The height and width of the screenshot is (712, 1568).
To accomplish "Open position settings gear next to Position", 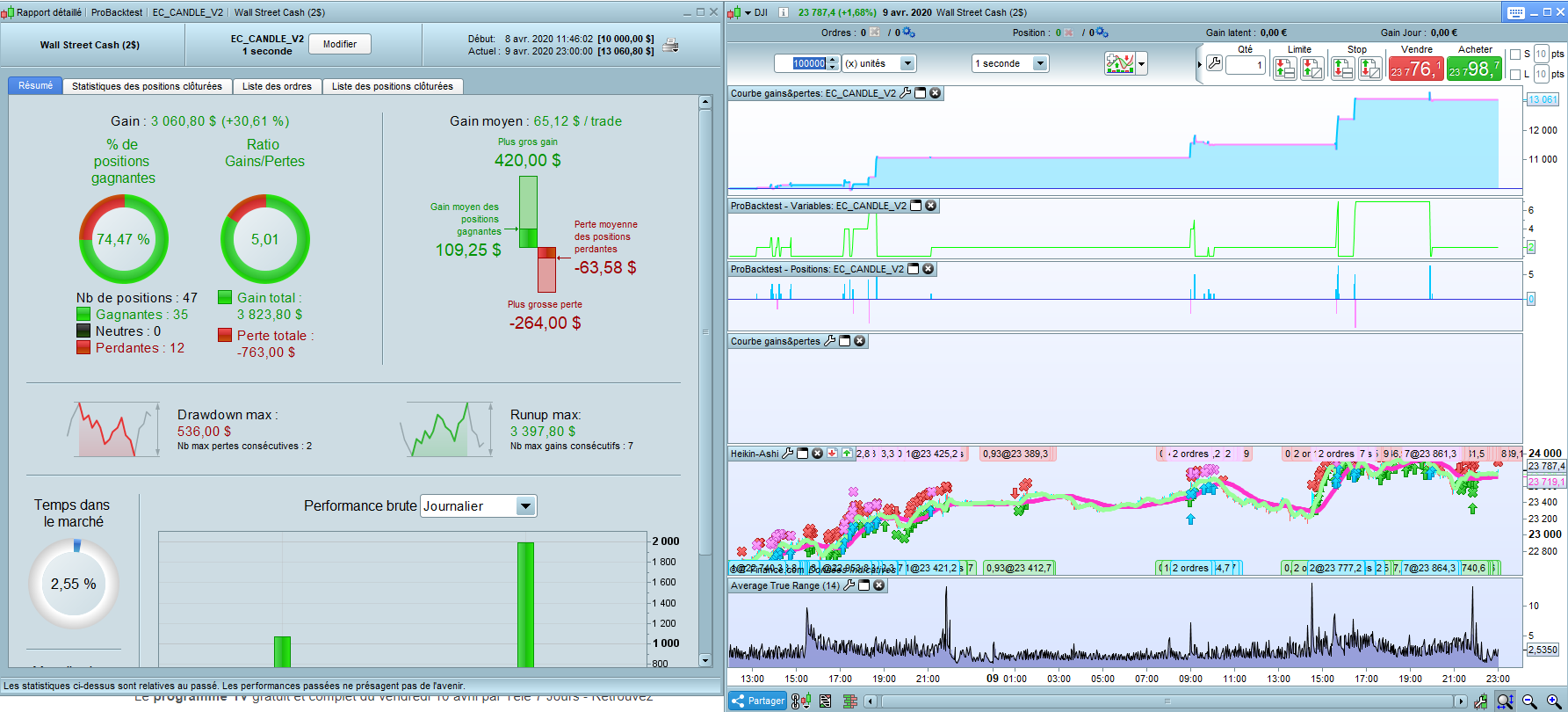I will [x=1102, y=33].
